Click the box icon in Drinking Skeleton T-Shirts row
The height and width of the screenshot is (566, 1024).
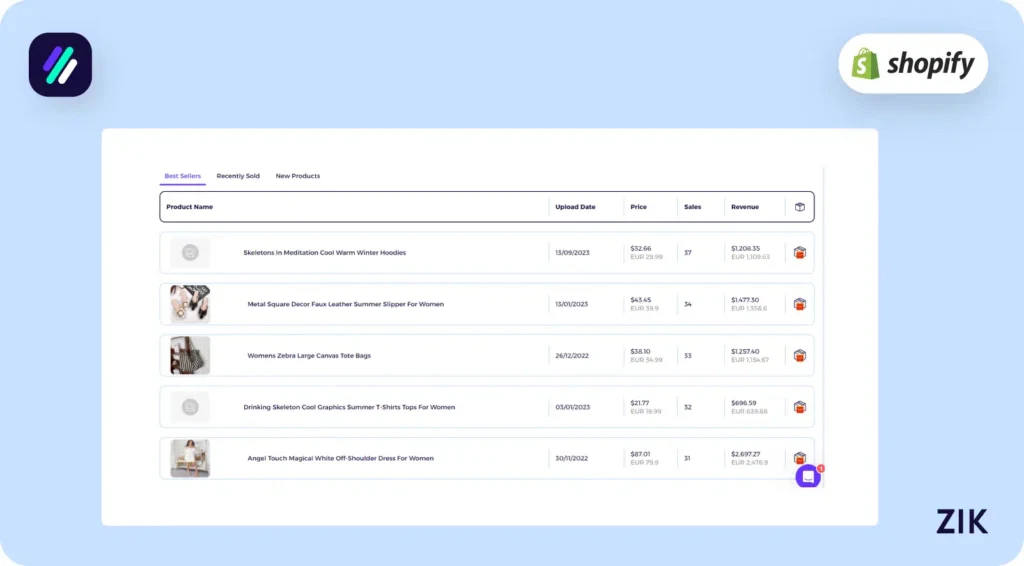[x=799, y=407]
